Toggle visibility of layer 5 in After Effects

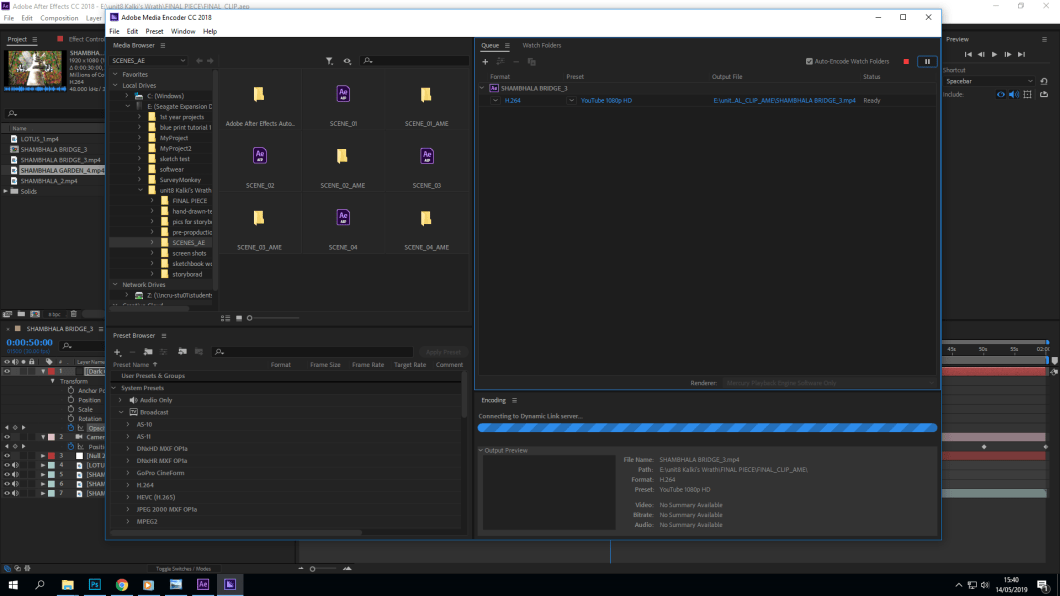coord(7,474)
